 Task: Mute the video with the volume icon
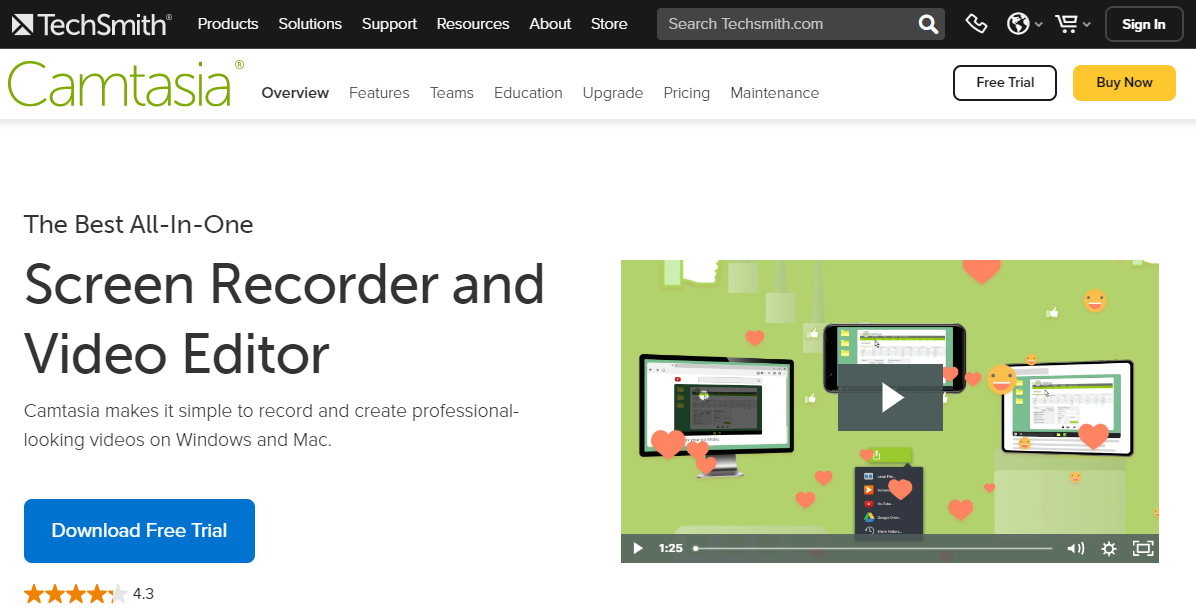pyautogui.click(x=1075, y=548)
